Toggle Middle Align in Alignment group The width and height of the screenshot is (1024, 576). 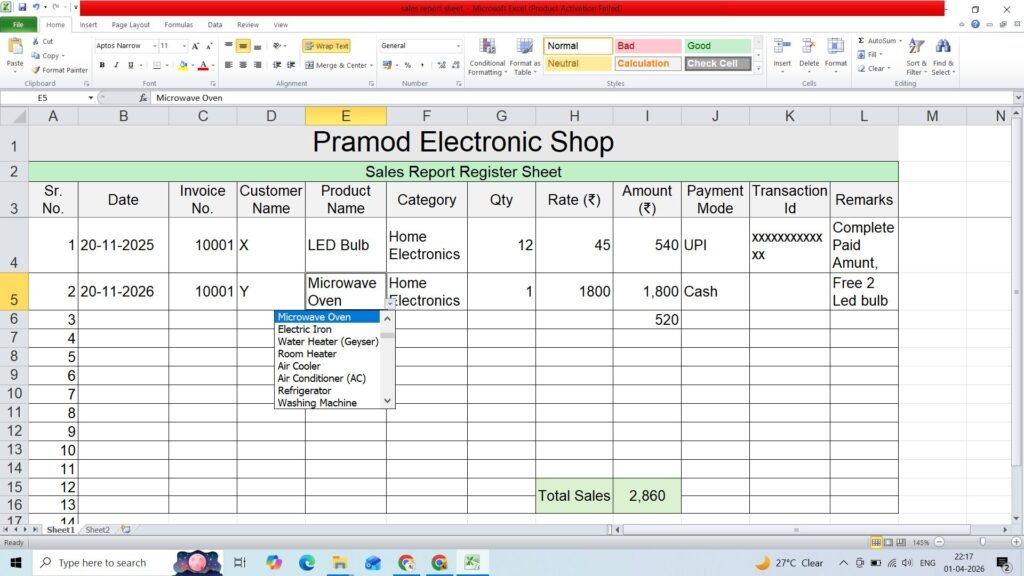click(x=243, y=46)
